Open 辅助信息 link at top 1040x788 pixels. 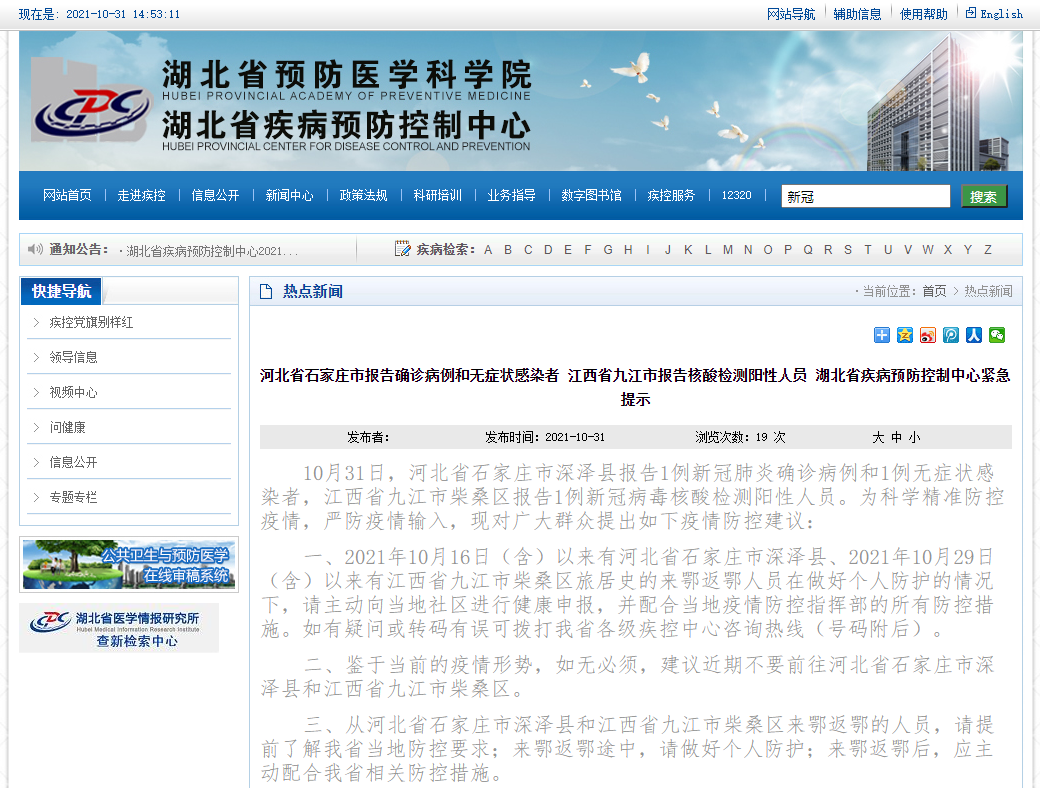pyautogui.click(x=857, y=14)
